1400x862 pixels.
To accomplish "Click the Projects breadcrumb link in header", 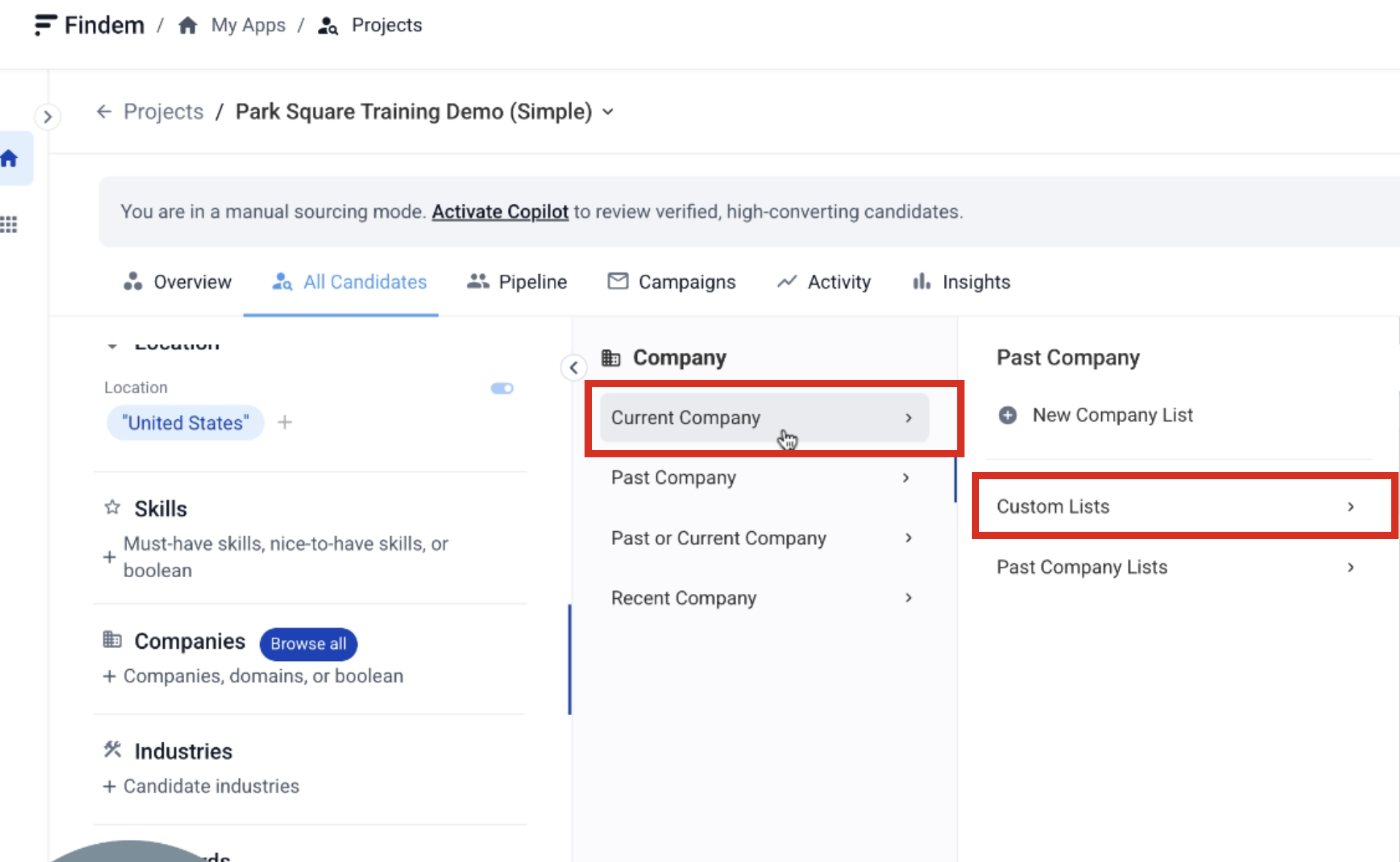I will click(387, 25).
